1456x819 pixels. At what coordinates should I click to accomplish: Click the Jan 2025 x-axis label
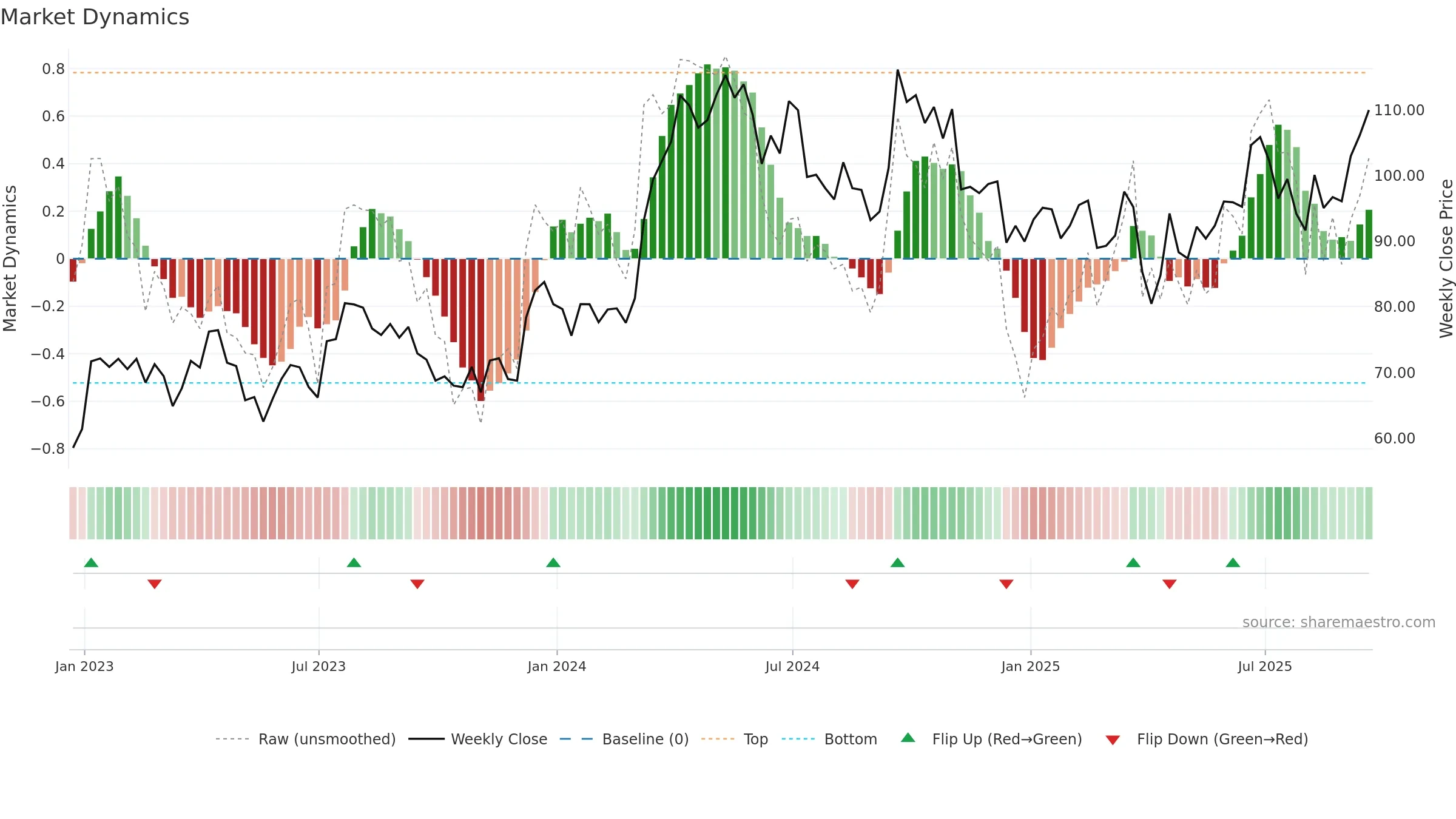tap(1031, 666)
